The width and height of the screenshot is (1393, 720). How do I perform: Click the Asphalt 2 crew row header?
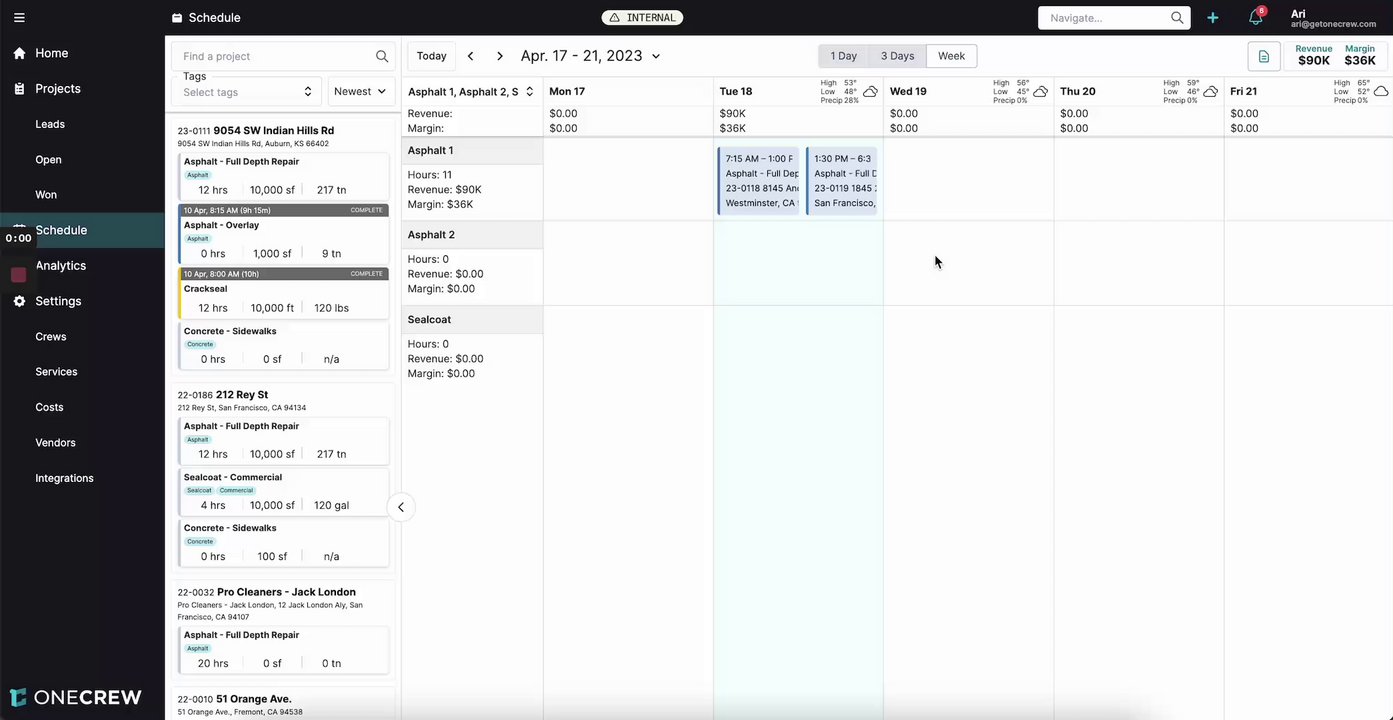(472, 235)
